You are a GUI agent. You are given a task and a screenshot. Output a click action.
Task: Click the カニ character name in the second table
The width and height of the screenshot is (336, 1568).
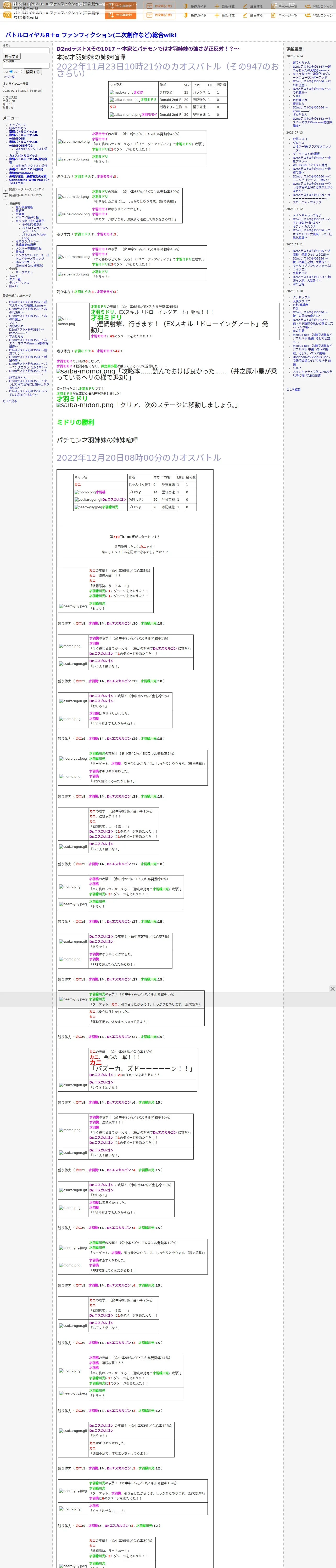point(77,485)
